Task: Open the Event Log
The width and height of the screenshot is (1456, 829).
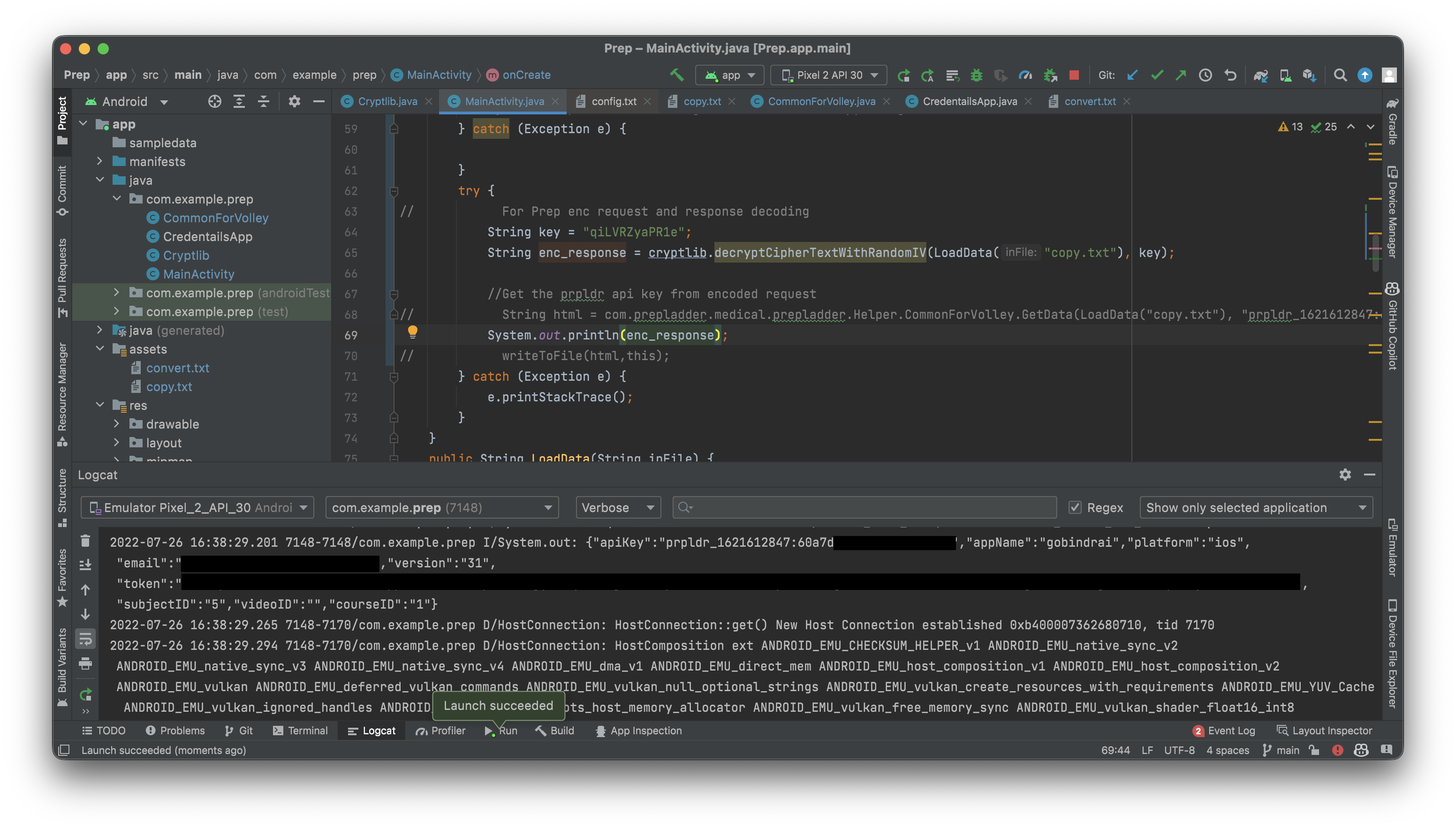Action: (x=1223, y=731)
